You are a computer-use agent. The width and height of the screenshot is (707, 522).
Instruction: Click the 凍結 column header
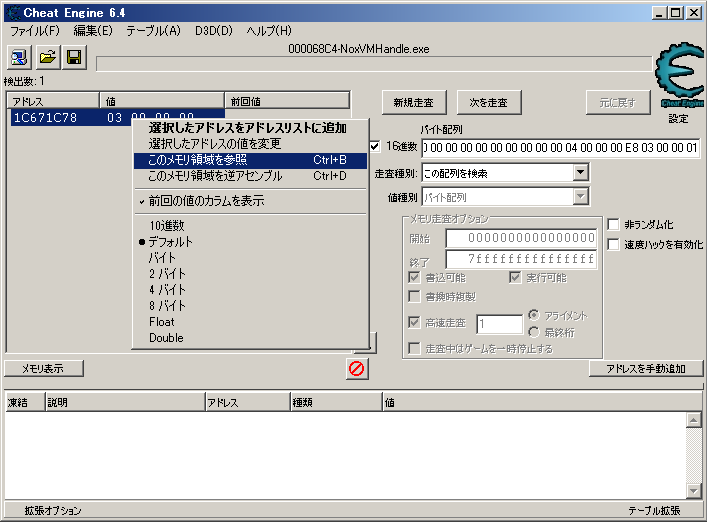pos(25,402)
